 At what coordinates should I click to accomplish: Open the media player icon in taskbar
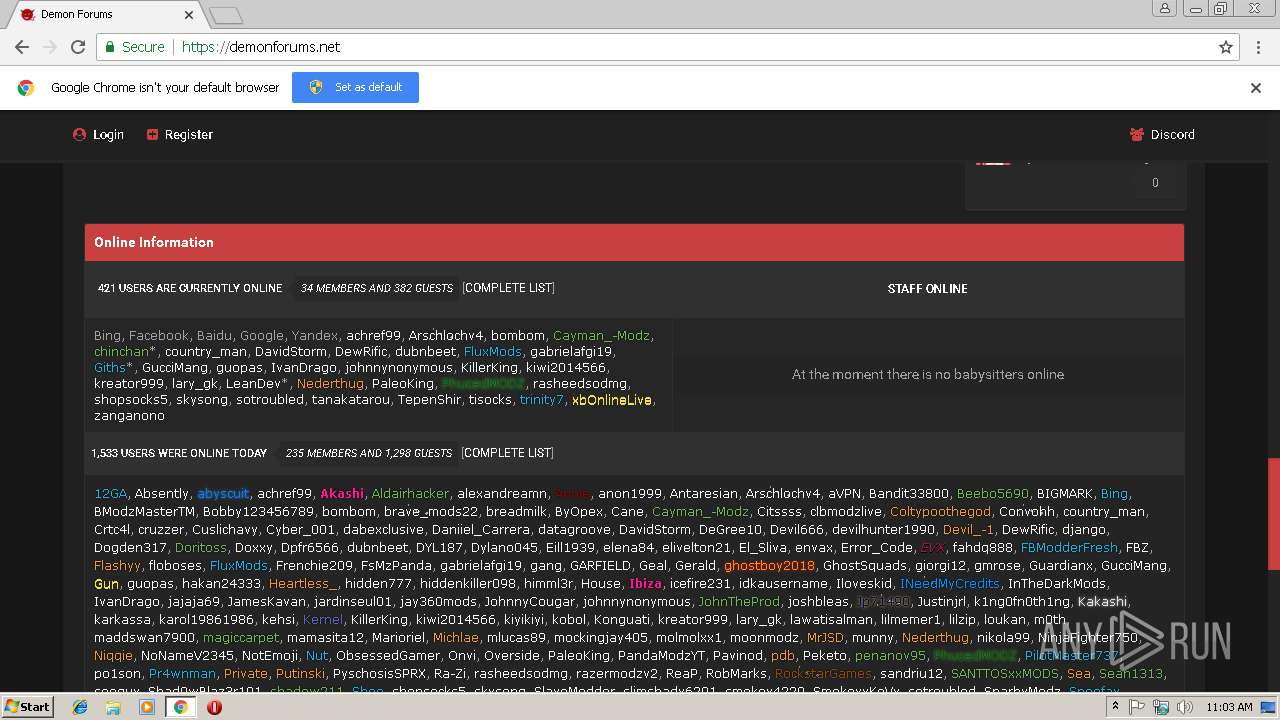point(147,707)
